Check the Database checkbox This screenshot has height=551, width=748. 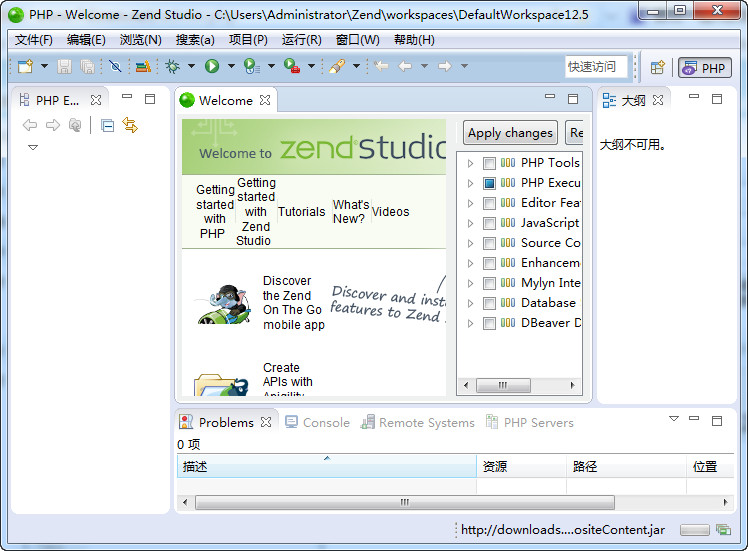(489, 304)
